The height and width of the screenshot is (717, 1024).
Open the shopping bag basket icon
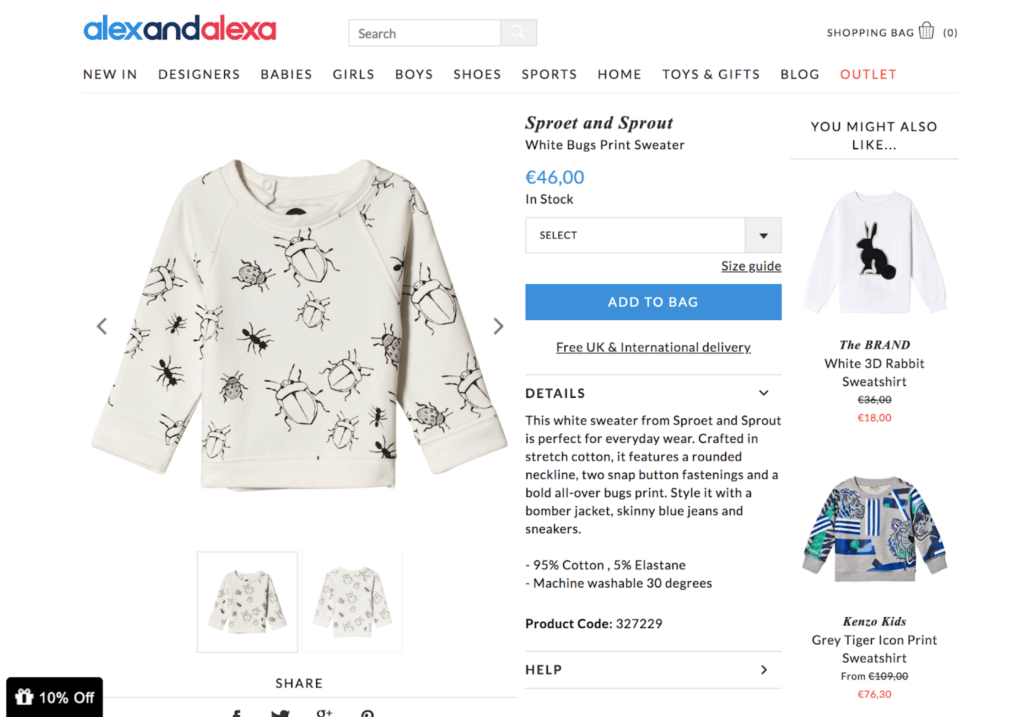pyautogui.click(x=926, y=31)
